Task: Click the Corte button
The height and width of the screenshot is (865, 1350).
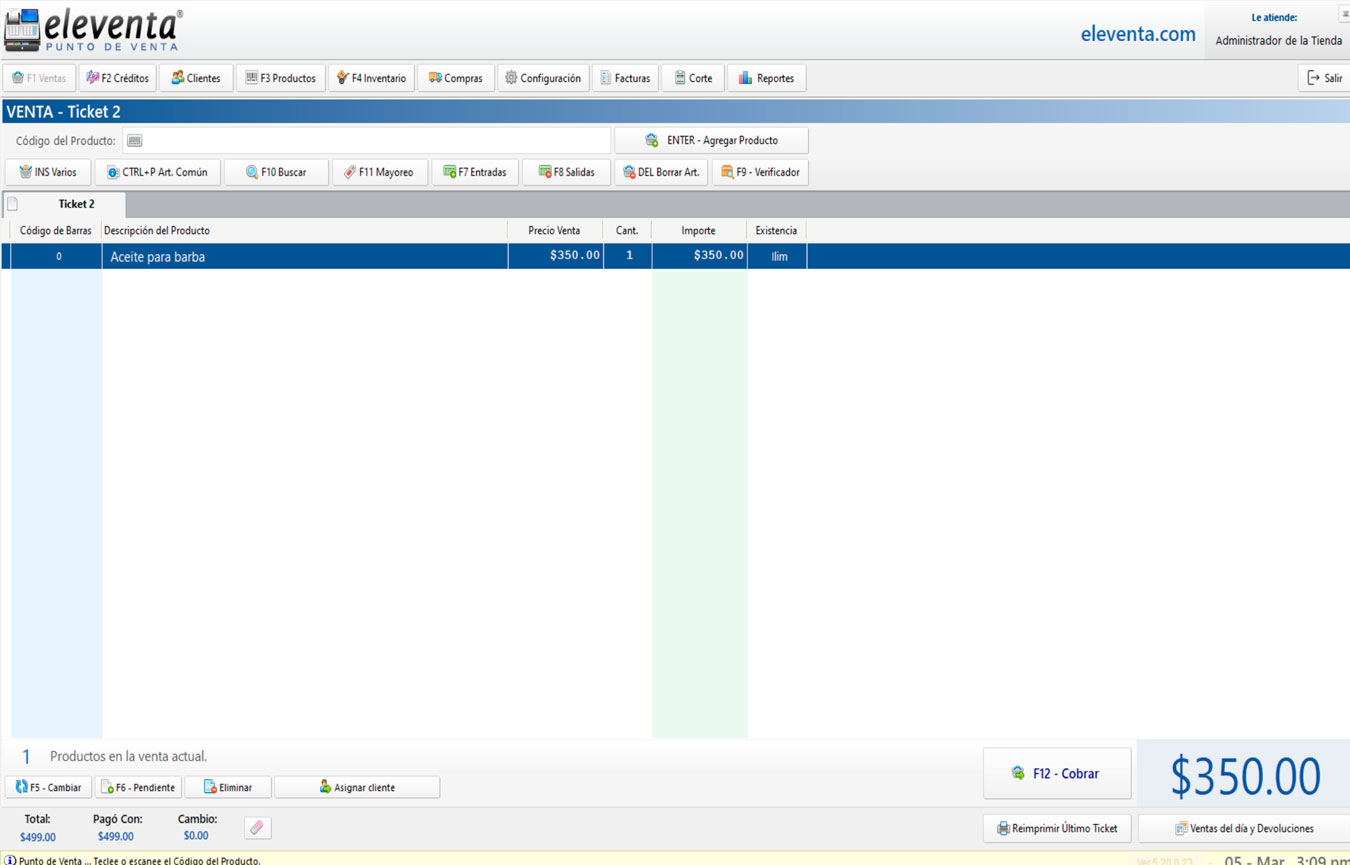Action: (x=692, y=78)
